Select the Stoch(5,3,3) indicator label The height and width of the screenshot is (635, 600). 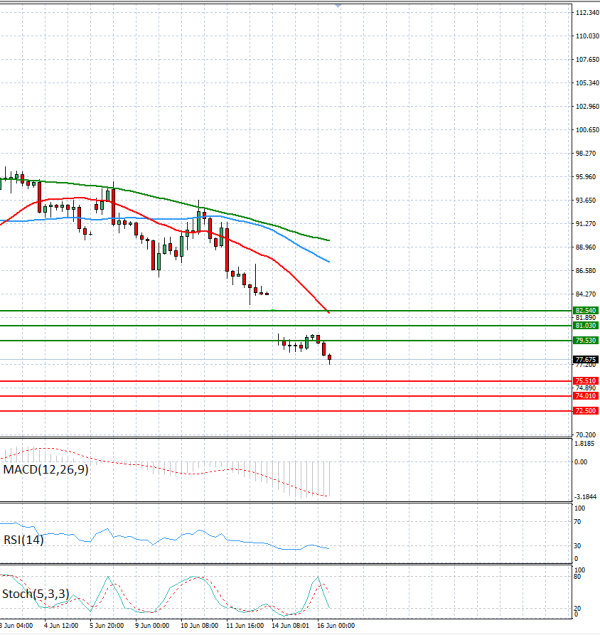click(x=36, y=594)
